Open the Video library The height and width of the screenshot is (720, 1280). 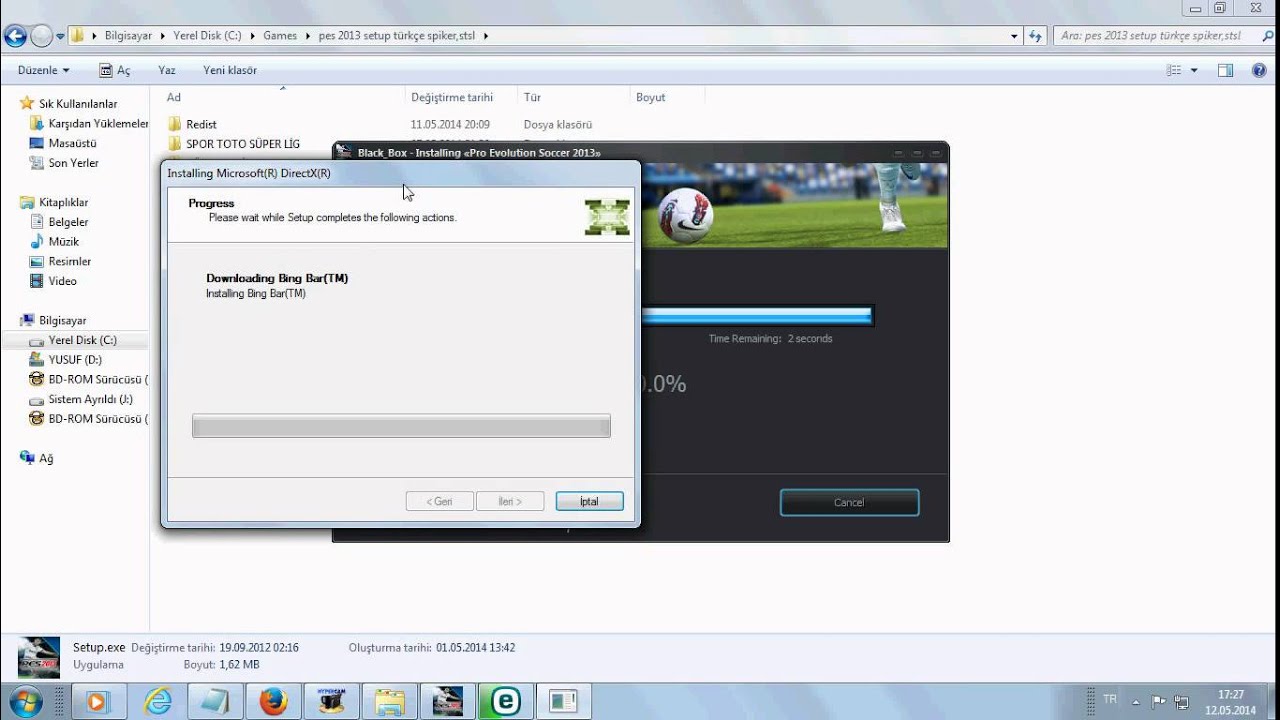pos(62,281)
